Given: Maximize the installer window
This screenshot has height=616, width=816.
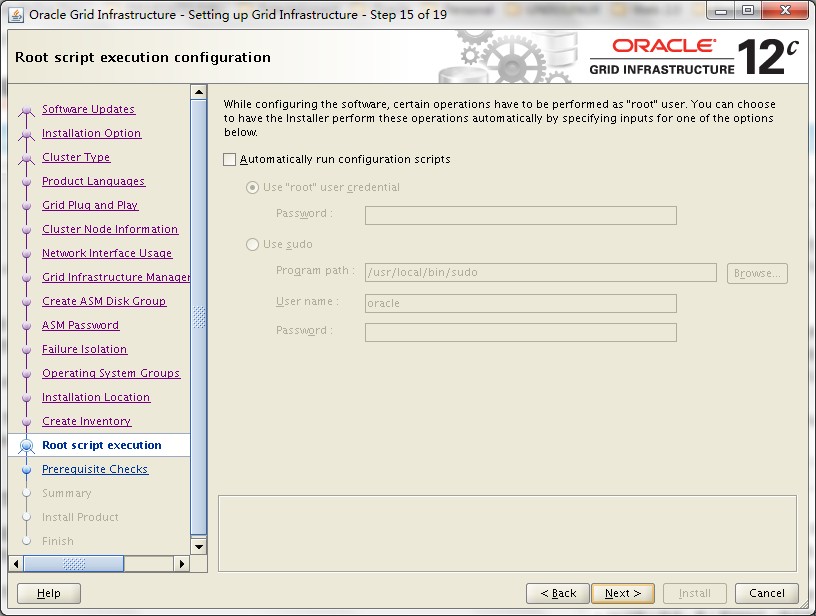Looking at the screenshot, I should (x=747, y=11).
